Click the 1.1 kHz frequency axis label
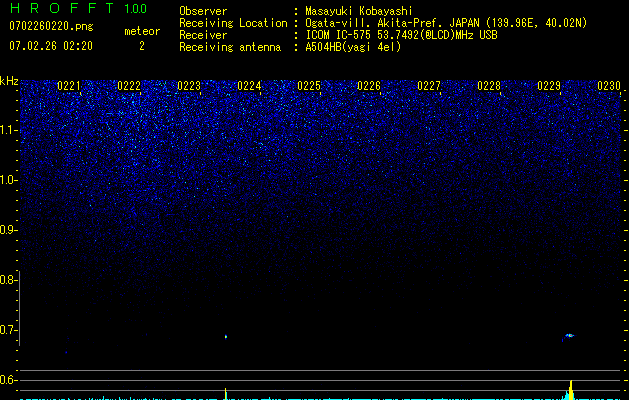629x400 pixels. click(x=8, y=130)
